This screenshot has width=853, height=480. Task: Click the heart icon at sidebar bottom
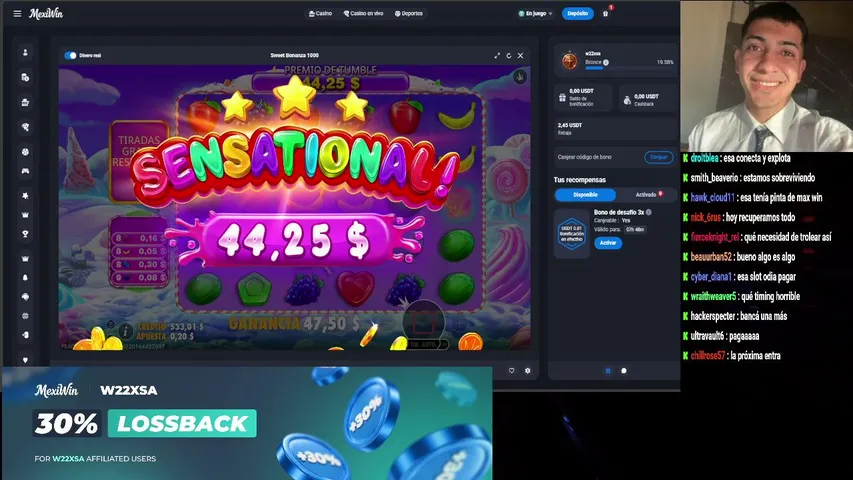point(25,360)
